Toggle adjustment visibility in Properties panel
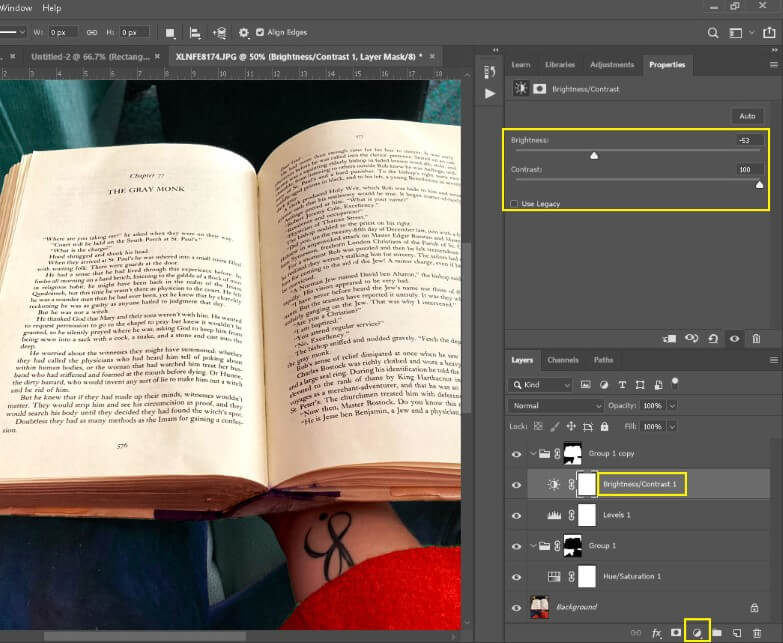The image size is (783, 643). [x=735, y=339]
